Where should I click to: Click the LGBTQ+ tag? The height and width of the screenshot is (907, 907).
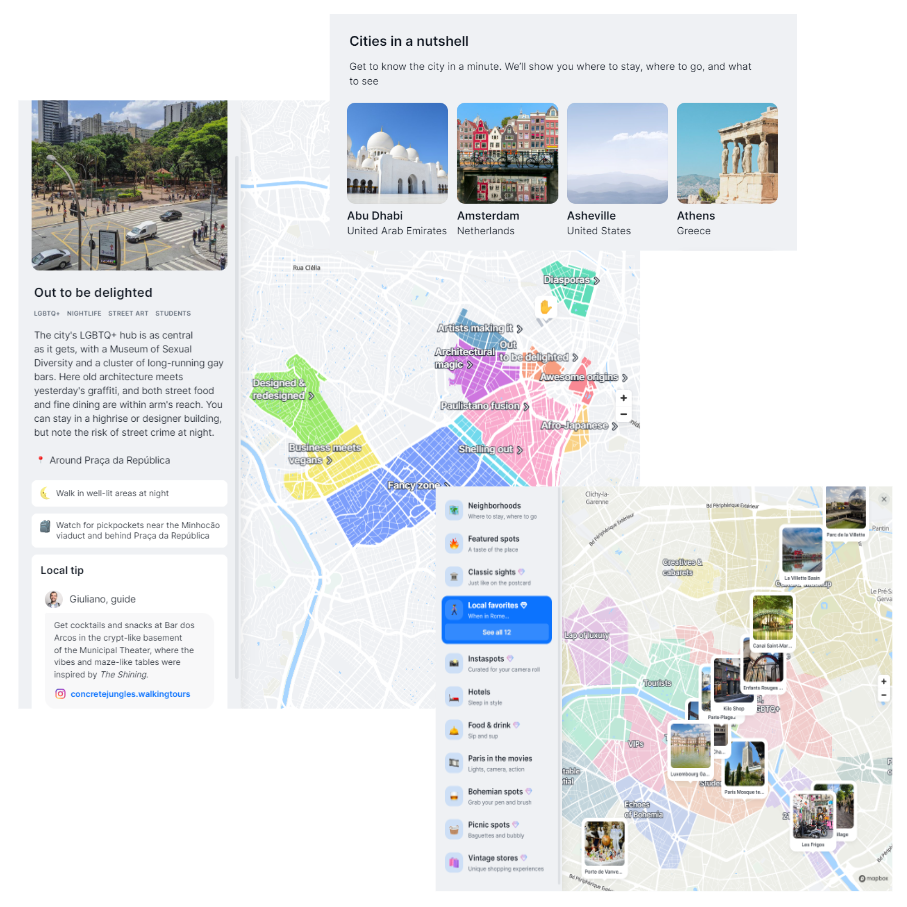(47, 314)
